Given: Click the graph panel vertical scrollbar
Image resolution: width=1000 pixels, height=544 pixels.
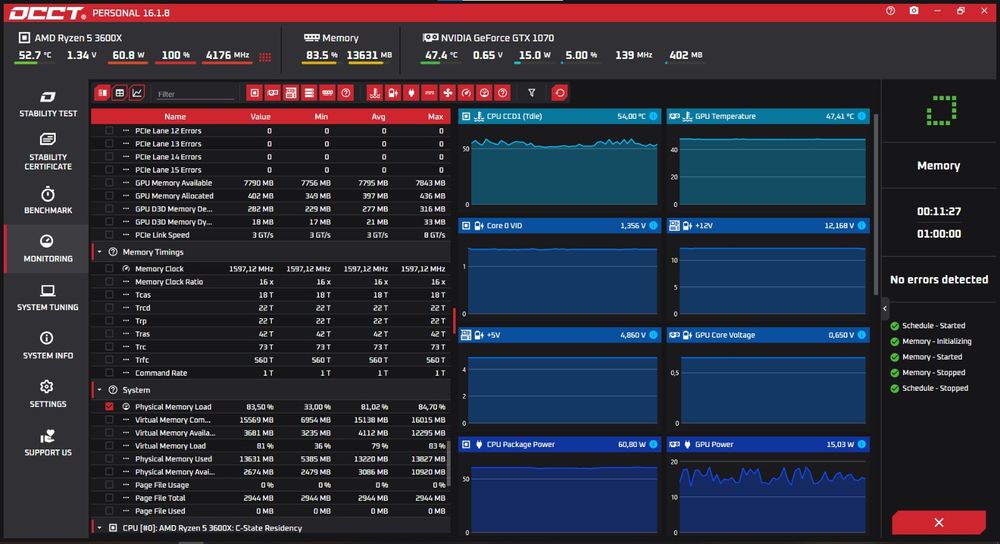Looking at the screenshot, I should pos(876,204).
